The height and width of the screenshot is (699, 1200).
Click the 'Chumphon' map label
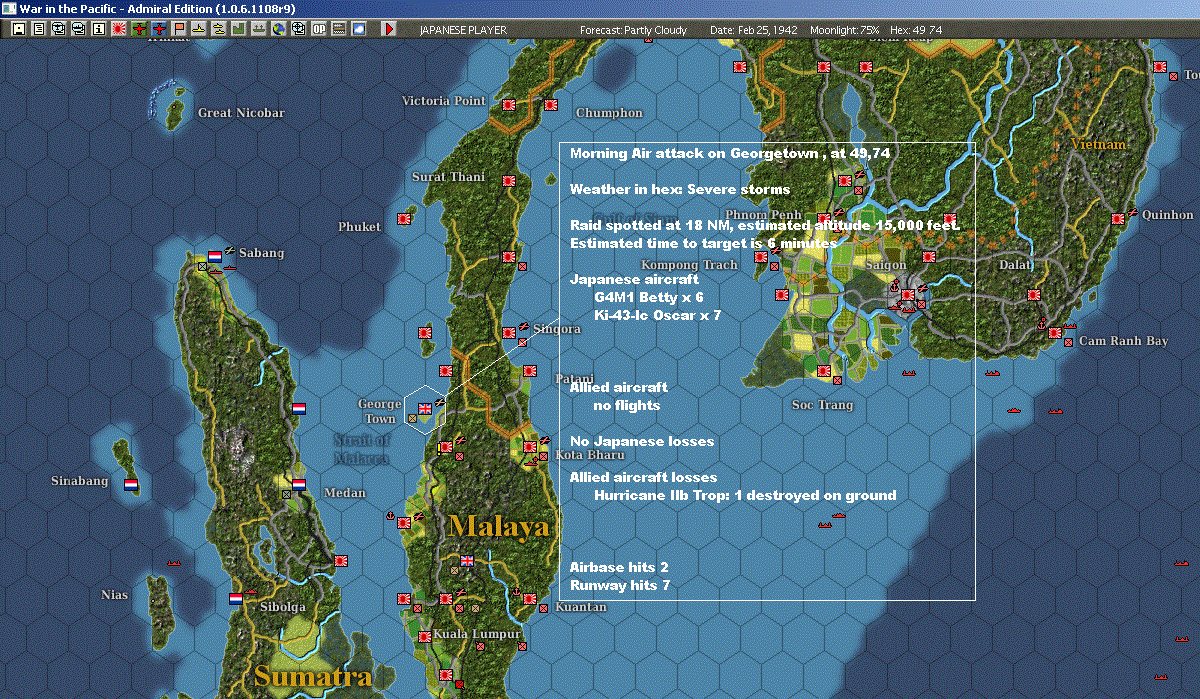pos(609,113)
